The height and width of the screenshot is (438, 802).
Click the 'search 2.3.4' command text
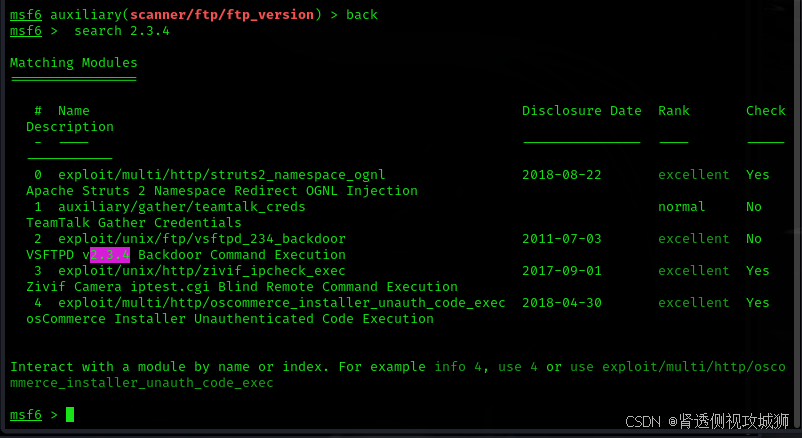pos(122,31)
